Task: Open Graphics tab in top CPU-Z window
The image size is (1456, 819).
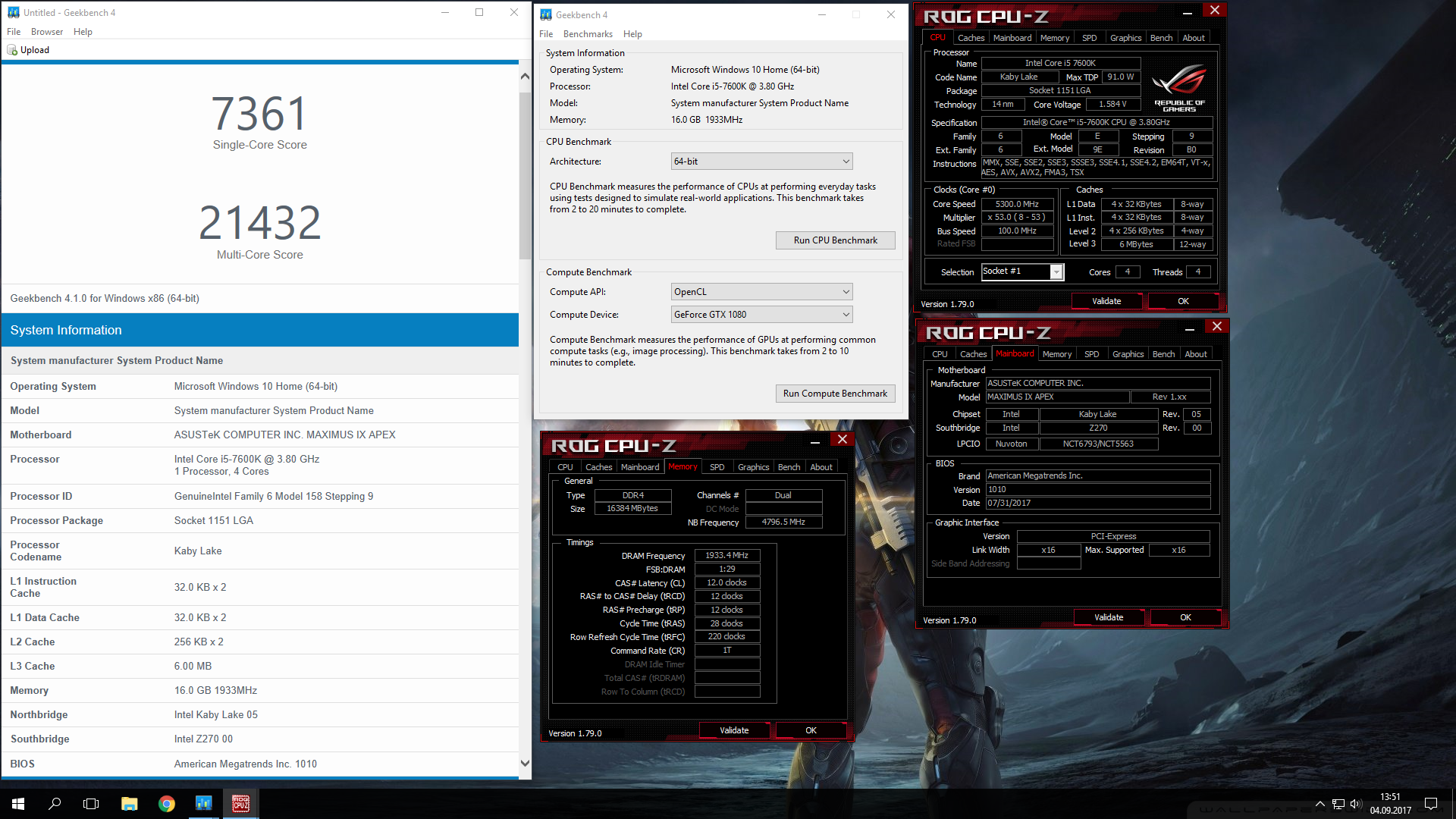Action: [1125, 38]
